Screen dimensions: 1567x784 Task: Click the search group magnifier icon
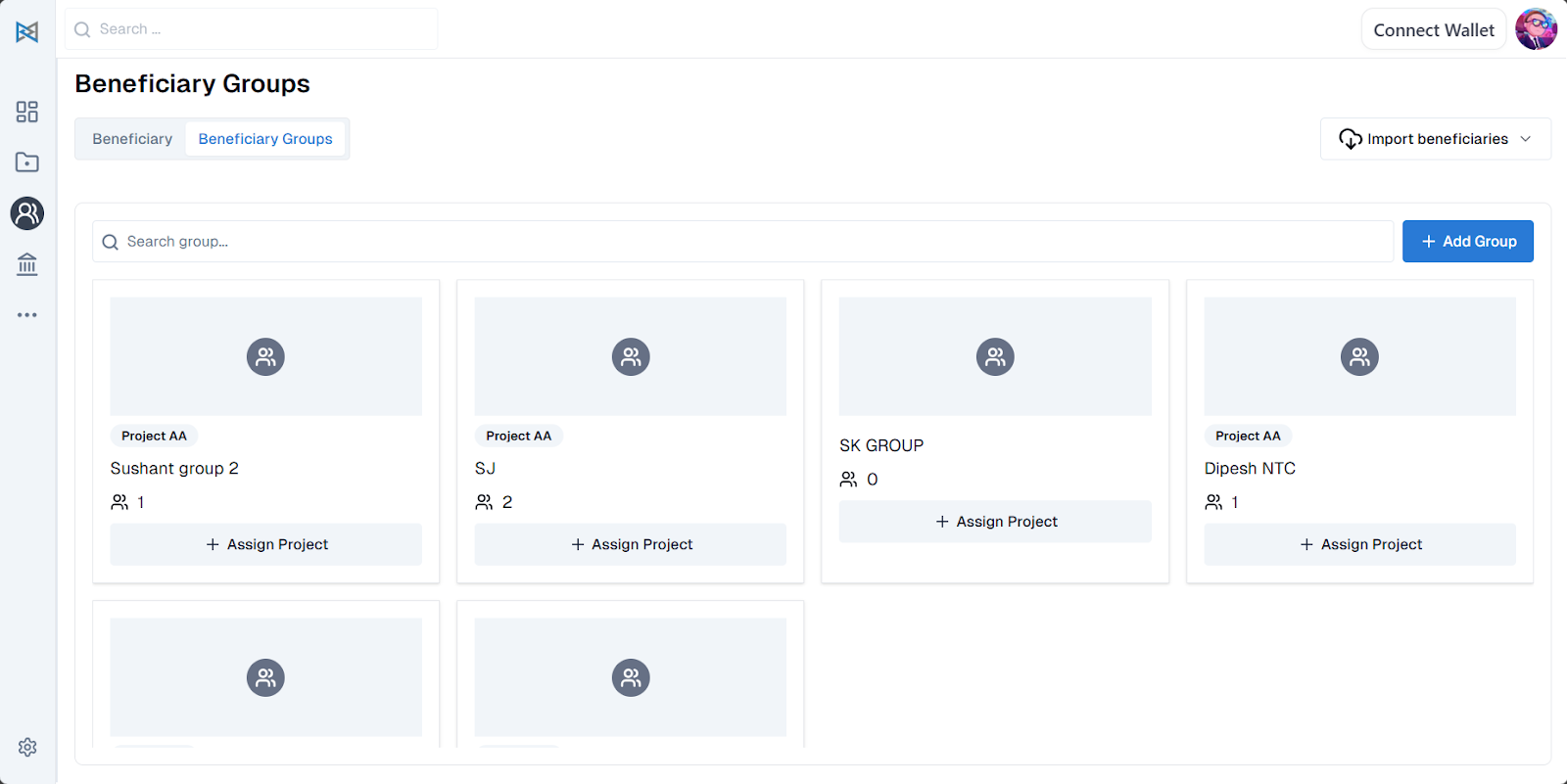click(x=111, y=242)
